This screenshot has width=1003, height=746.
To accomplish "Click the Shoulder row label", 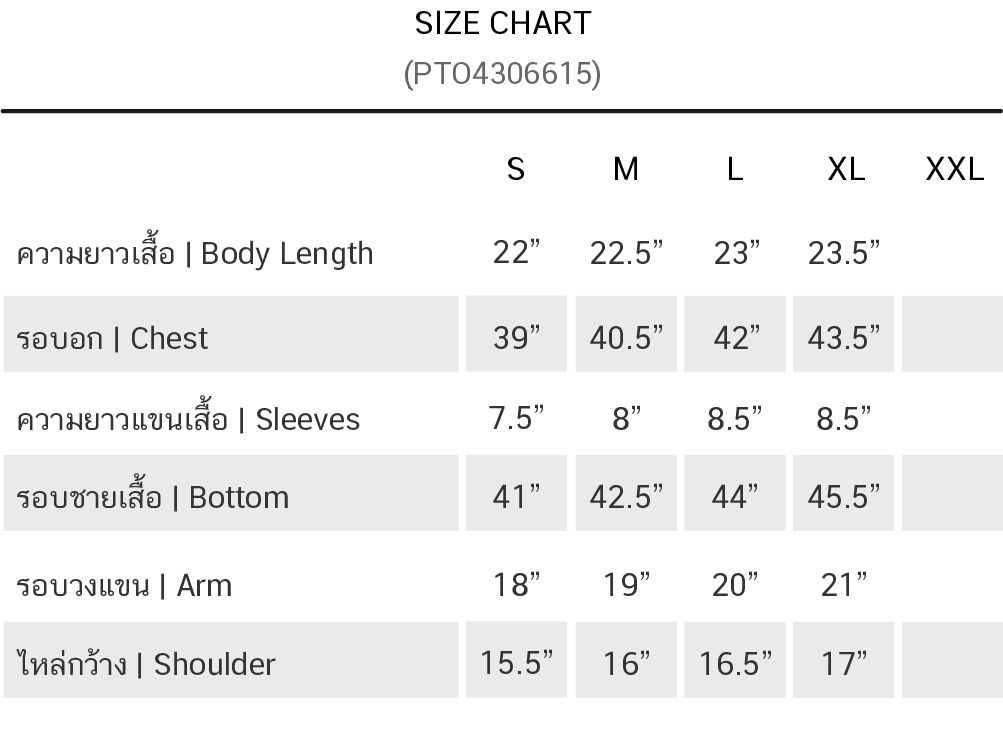I will 146,663.
